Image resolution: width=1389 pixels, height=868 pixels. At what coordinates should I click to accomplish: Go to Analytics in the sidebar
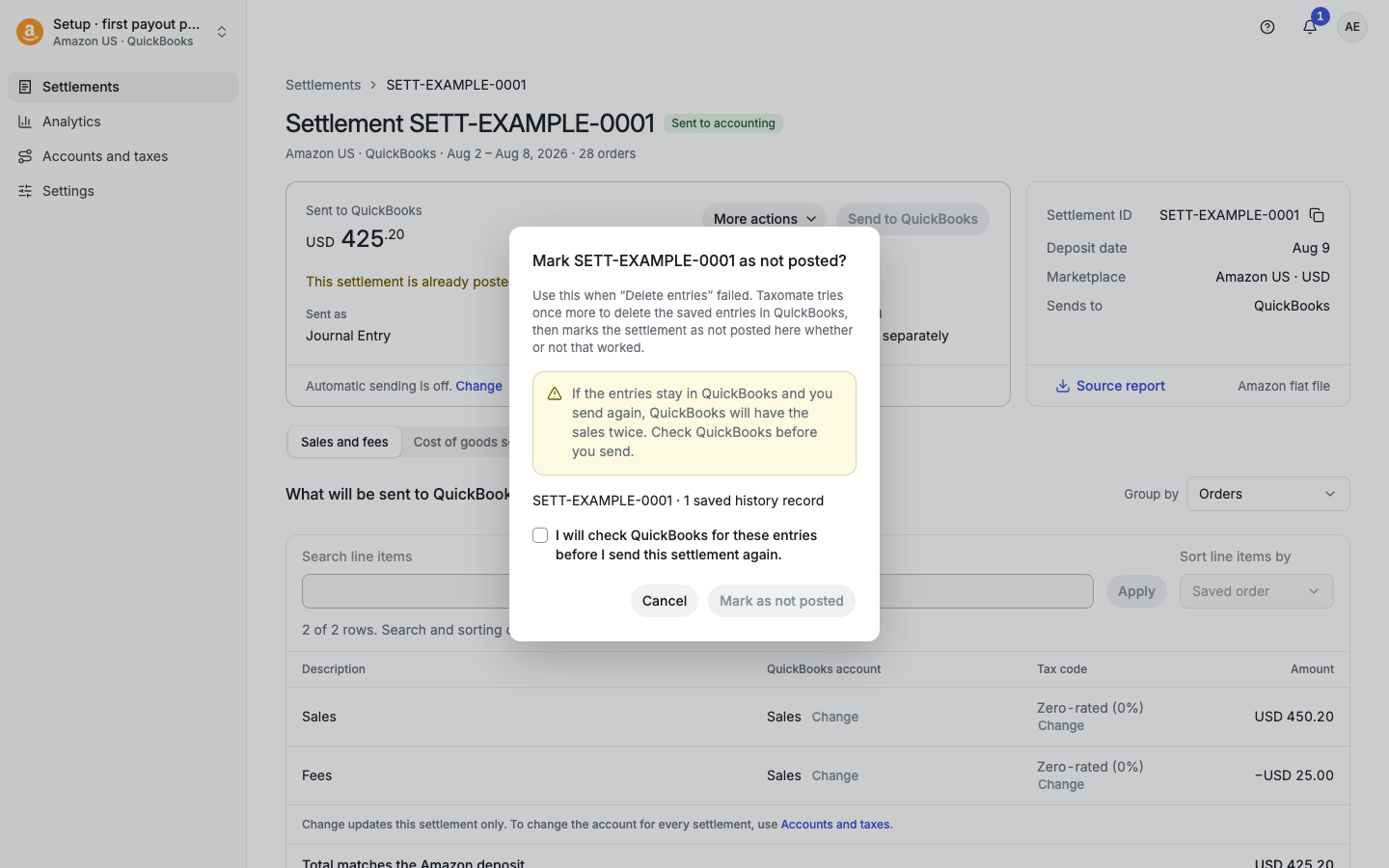tap(123, 122)
